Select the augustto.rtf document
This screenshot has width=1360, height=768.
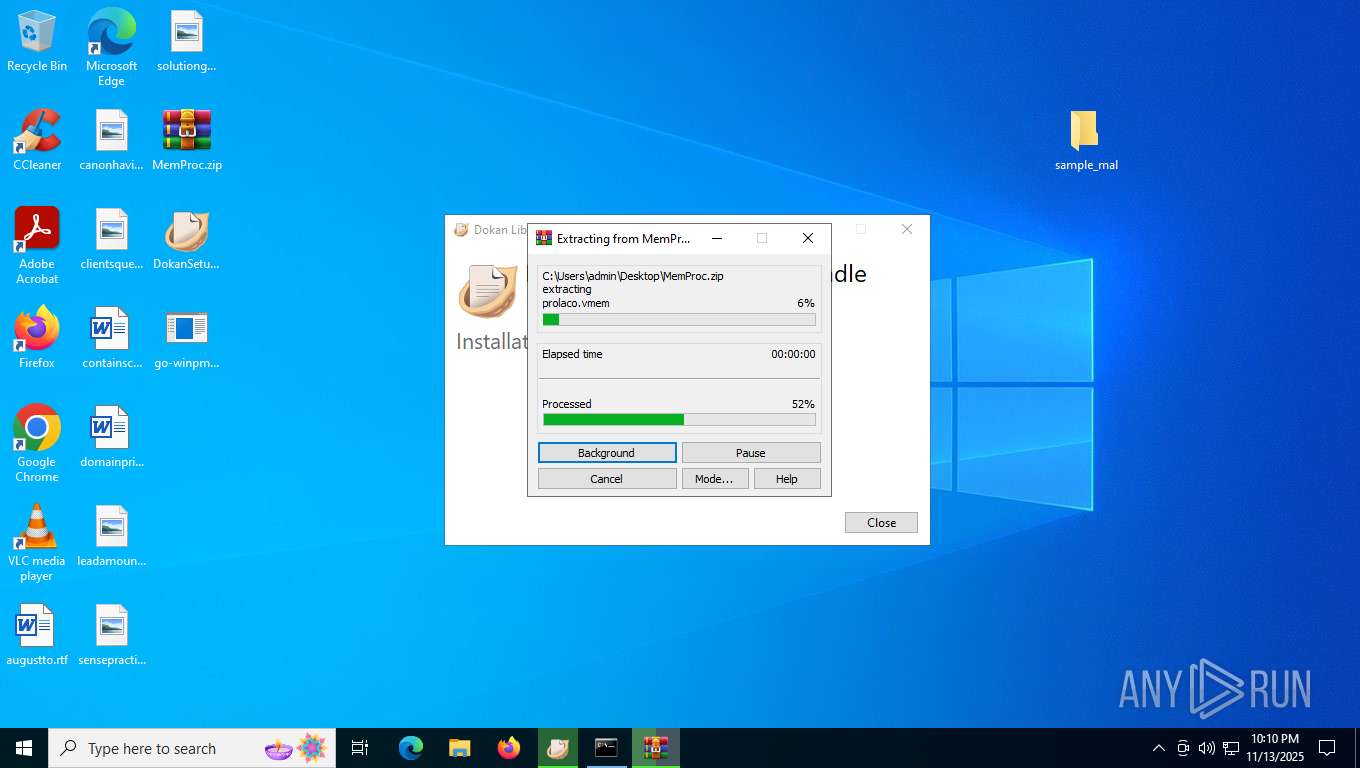point(37,635)
